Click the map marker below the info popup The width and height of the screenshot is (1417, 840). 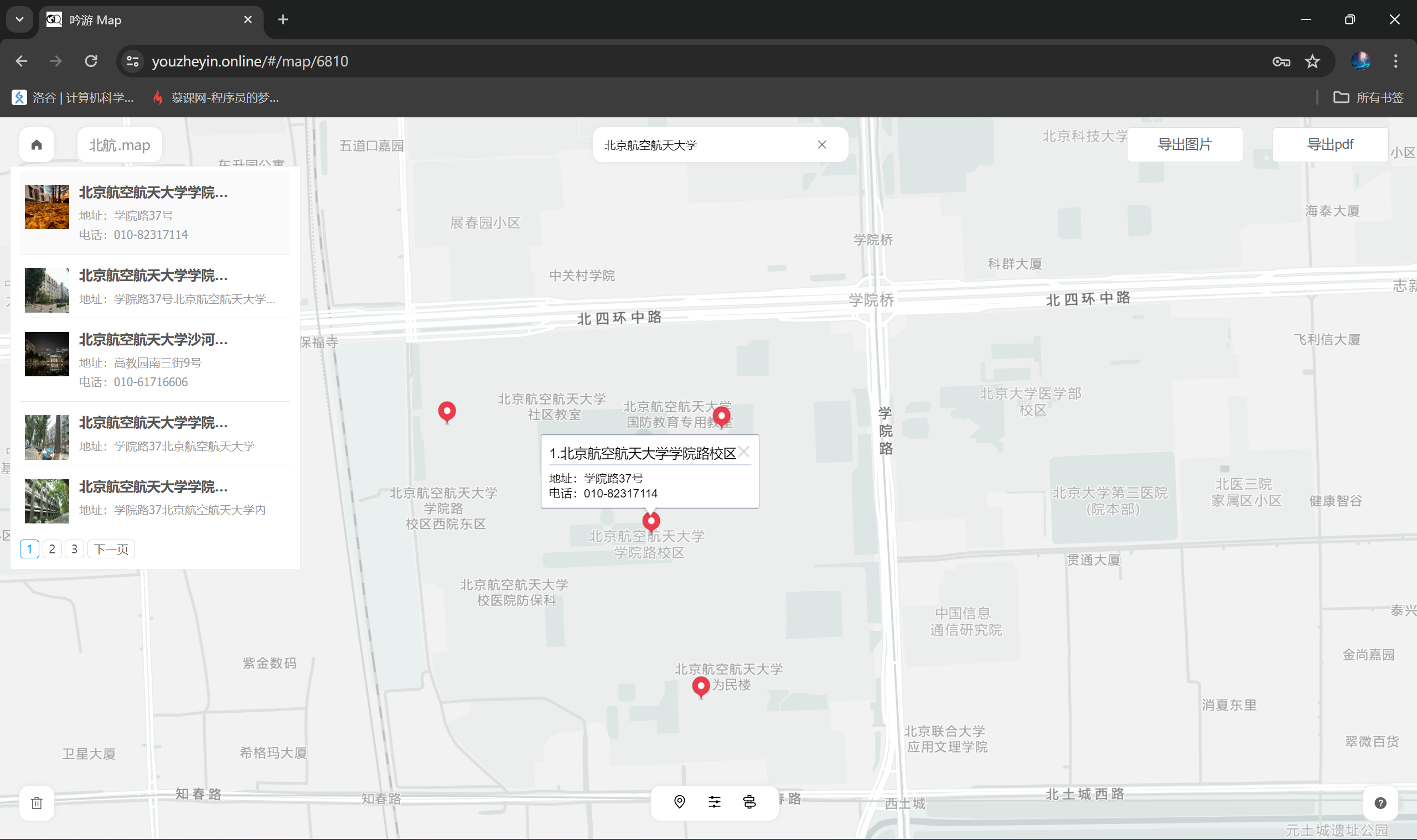point(651,521)
